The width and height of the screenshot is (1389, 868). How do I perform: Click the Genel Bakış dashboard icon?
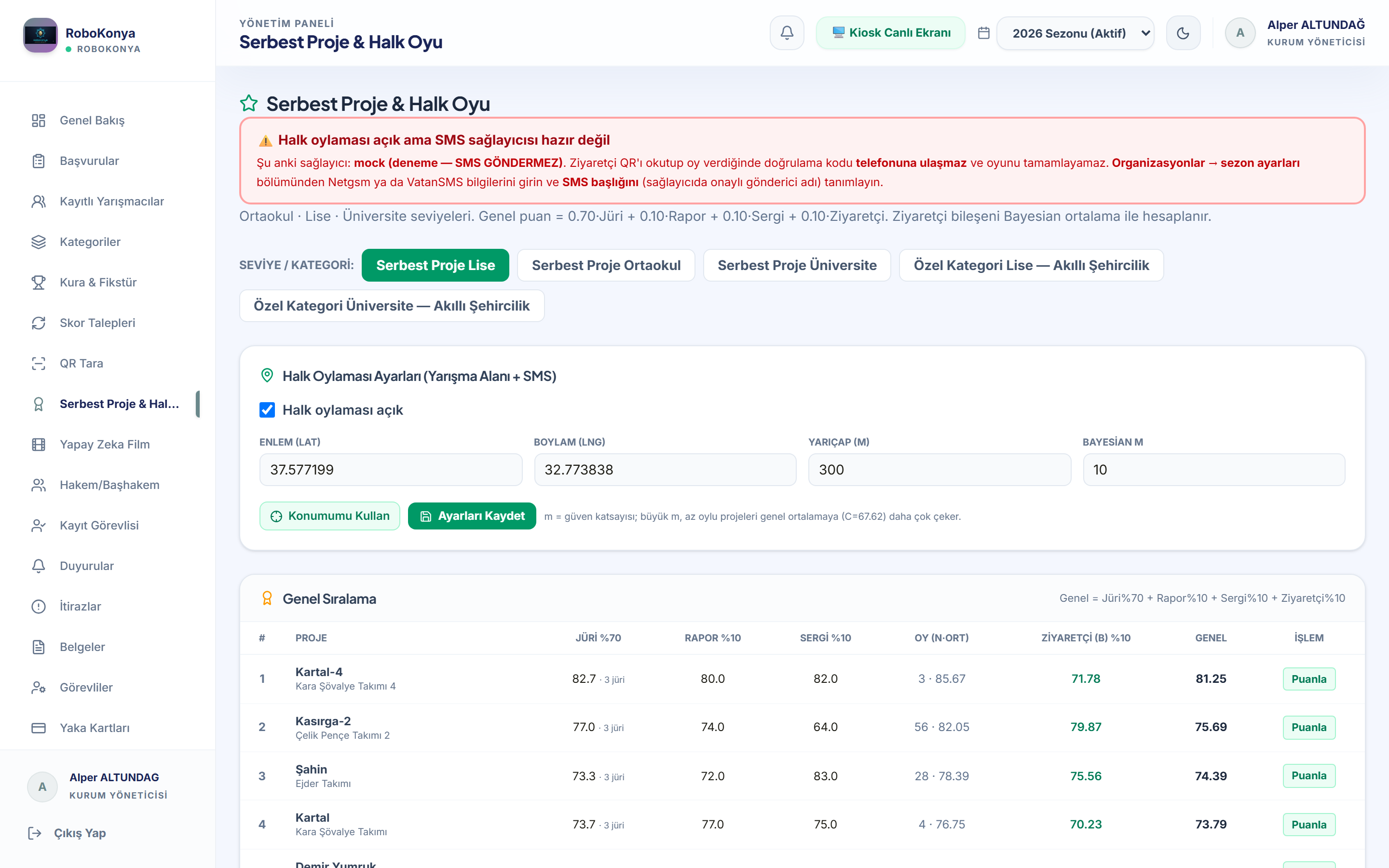[39, 121]
